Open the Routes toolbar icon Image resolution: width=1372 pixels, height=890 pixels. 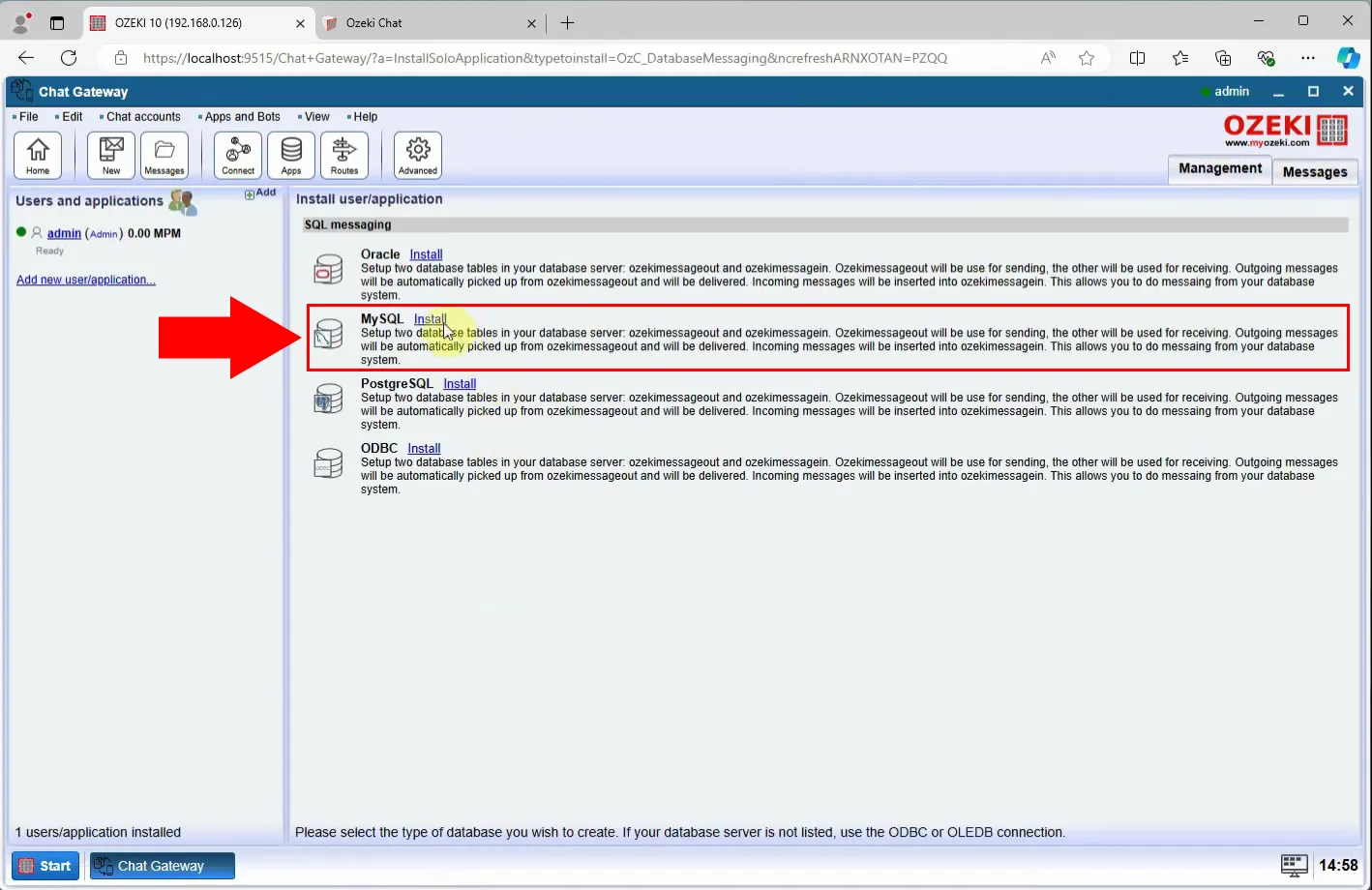coord(344,155)
